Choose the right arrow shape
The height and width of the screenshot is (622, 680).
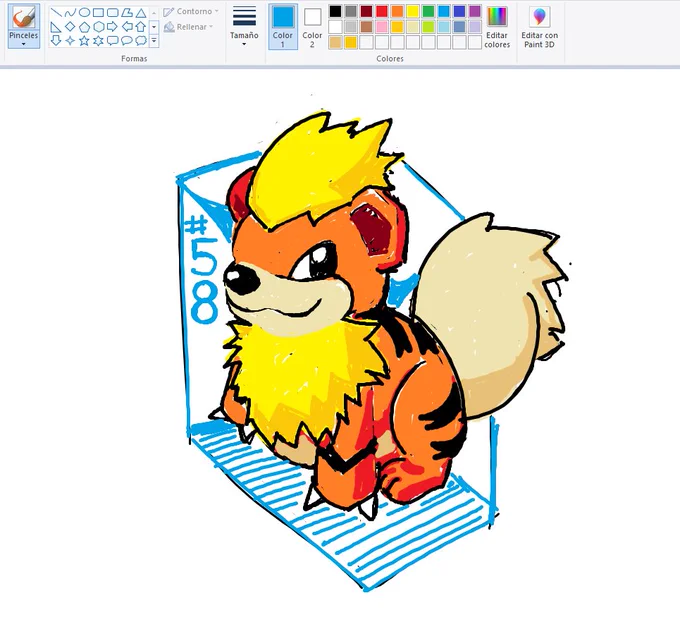112,27
